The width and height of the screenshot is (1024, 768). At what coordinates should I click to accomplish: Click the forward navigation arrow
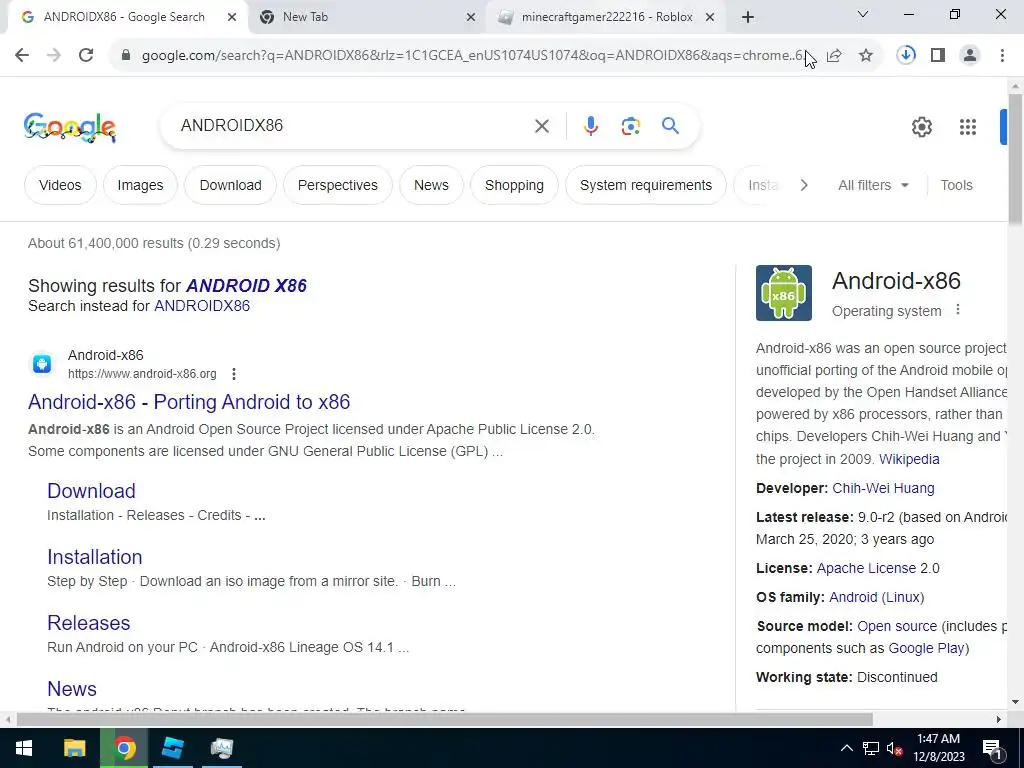point(54,56)
